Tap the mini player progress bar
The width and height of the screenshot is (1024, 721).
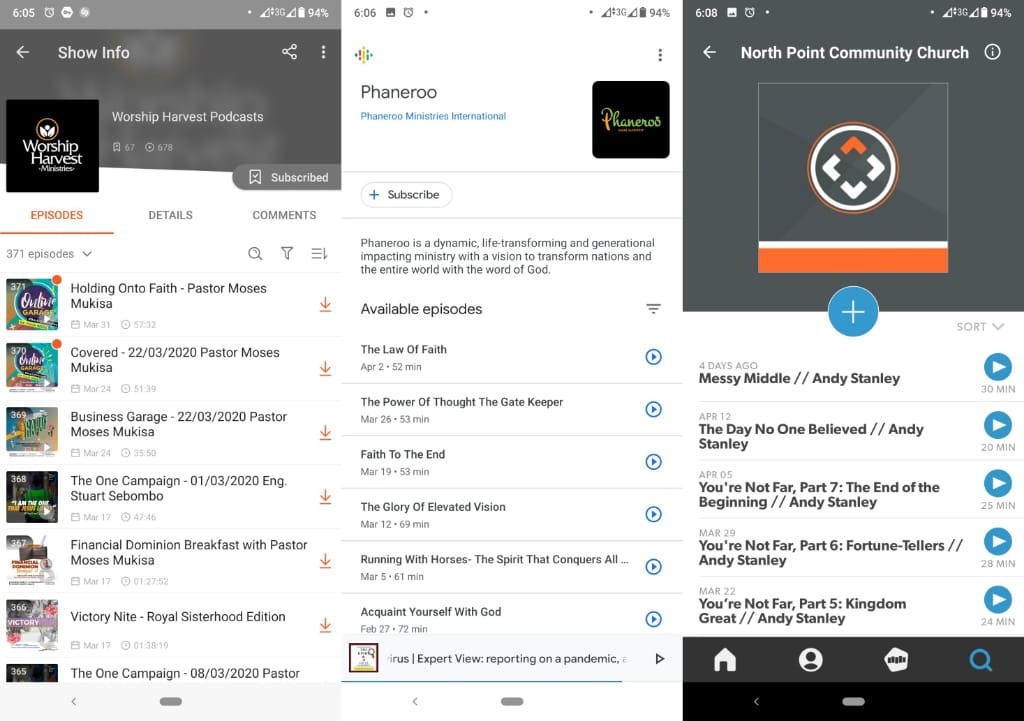[x=512, y=681]
